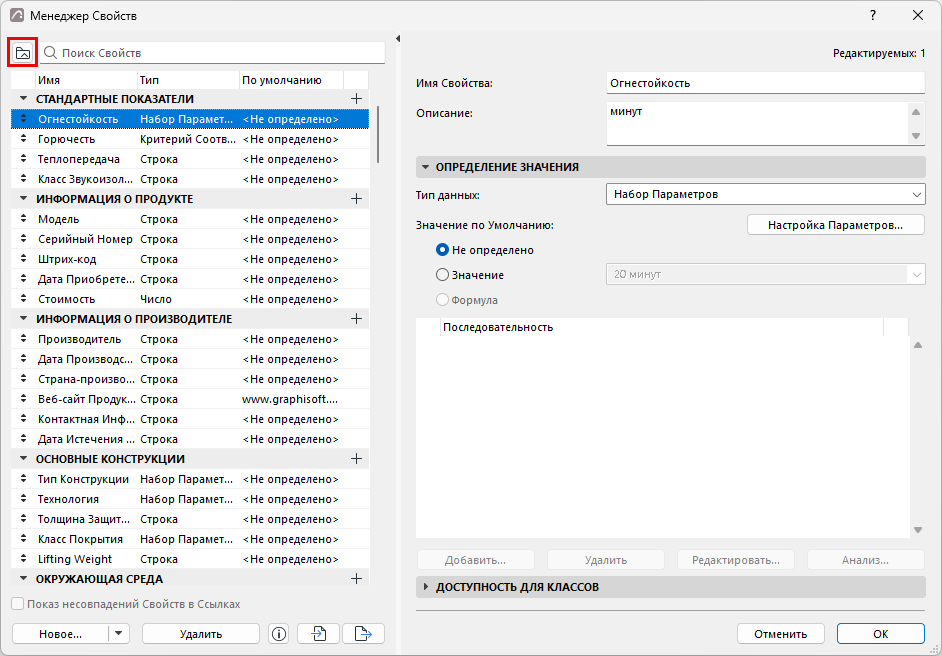Viewport: 942px width, 656px height.
Task: Collapse the left panel with the arrow
Action: (x=398, y=39)
